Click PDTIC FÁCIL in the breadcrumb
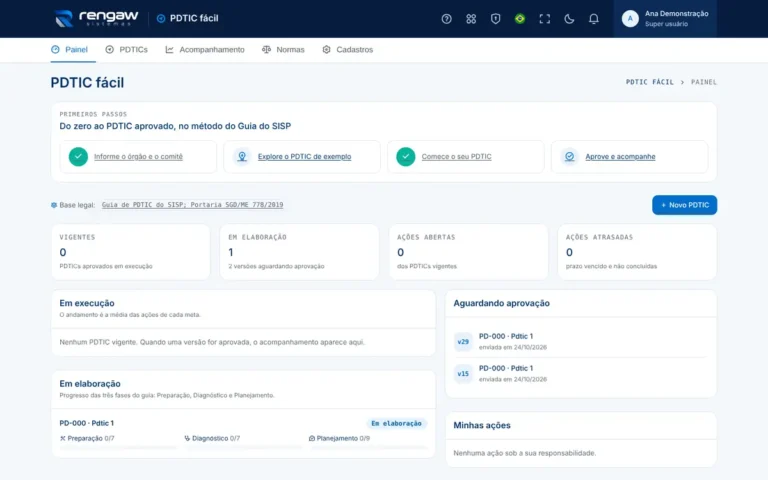768x480 pixels. (x=649, y=82)
